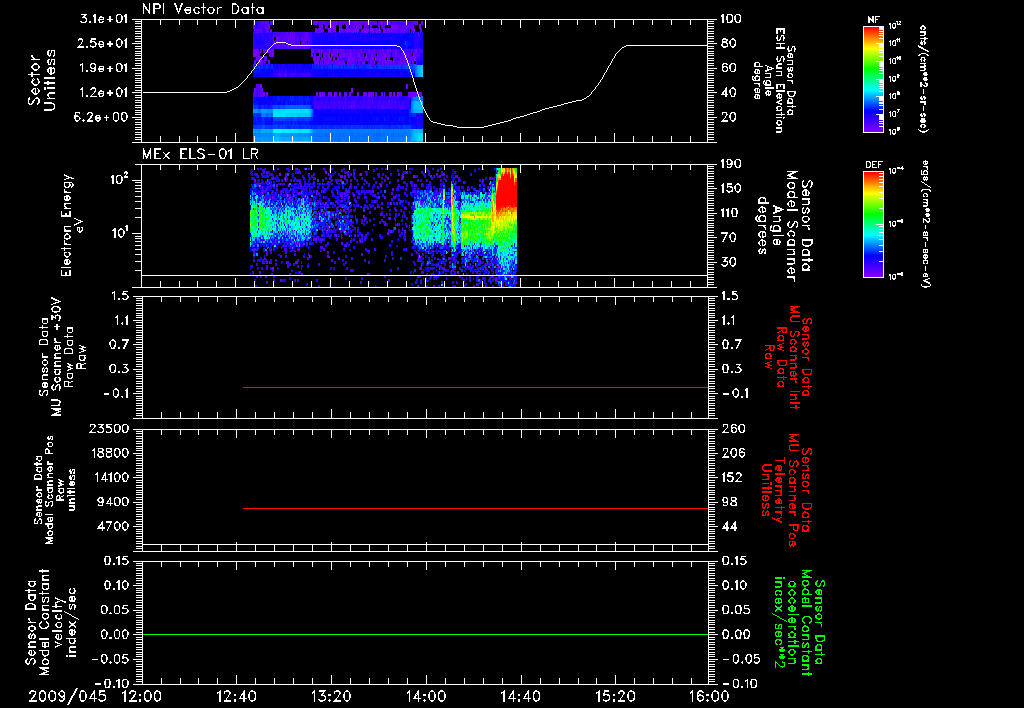This screenshot has height=708, width=1024.
Task: Click the 23500 scanner position tick label
Action: [108, 428]
